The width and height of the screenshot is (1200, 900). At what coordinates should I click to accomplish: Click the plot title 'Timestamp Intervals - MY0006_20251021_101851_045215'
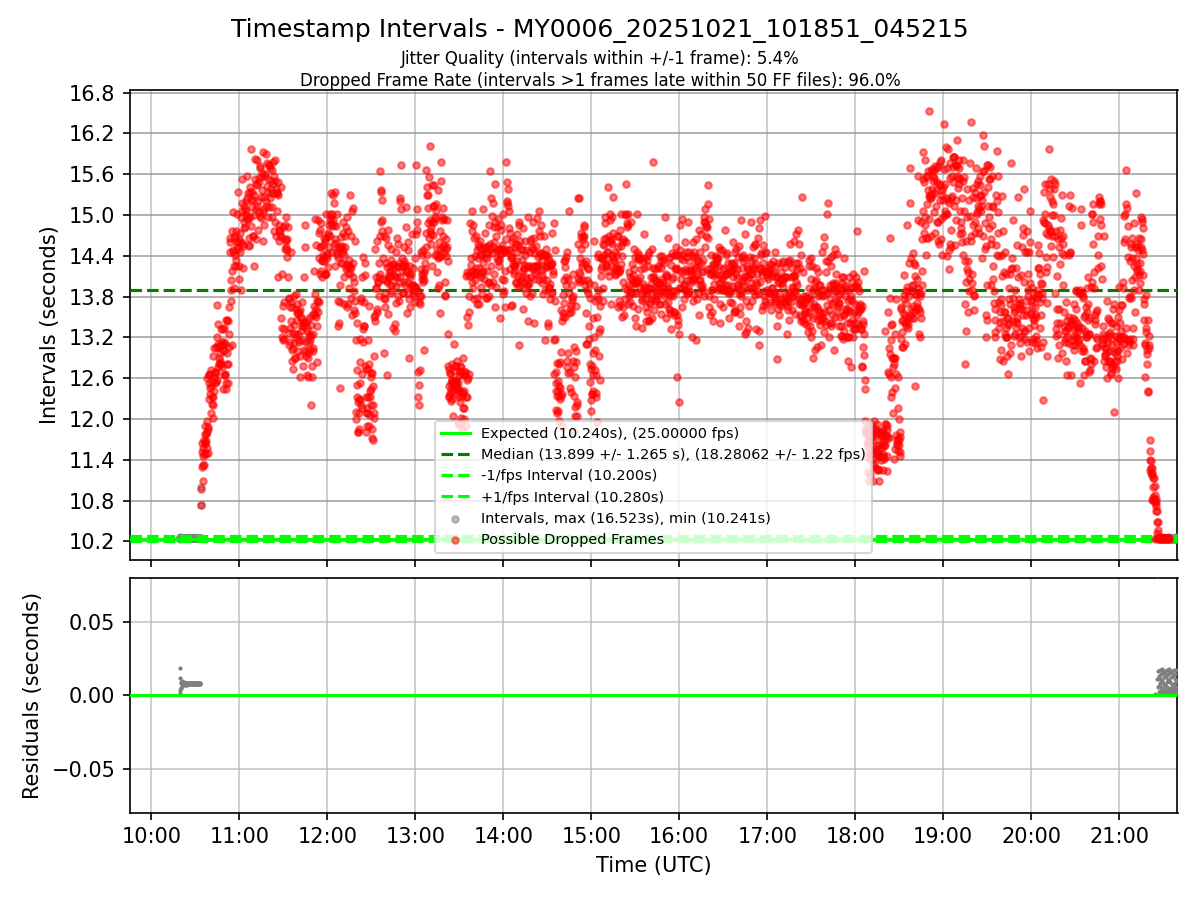(x=599, y=29)
